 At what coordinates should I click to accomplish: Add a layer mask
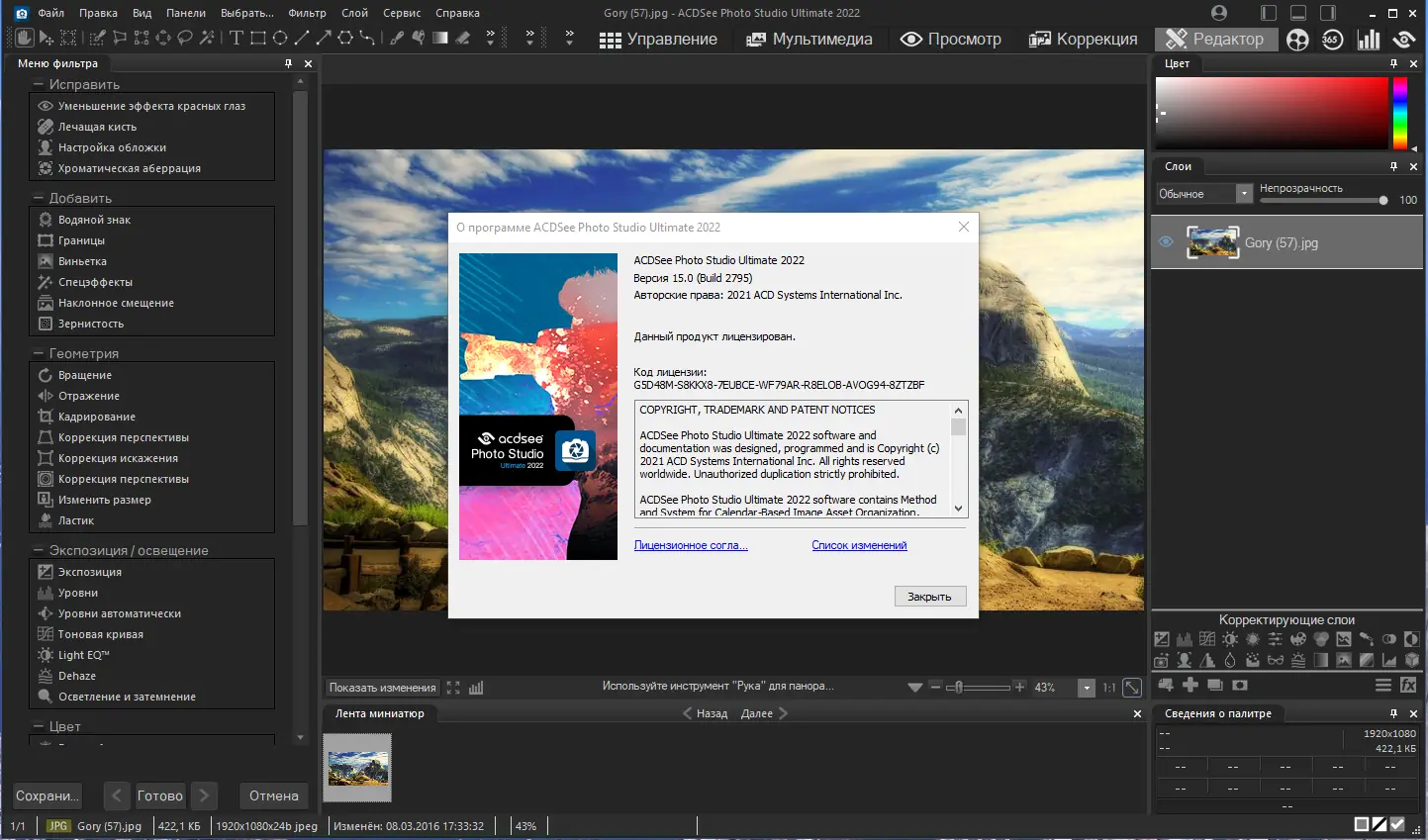(x=1240, y=685)
